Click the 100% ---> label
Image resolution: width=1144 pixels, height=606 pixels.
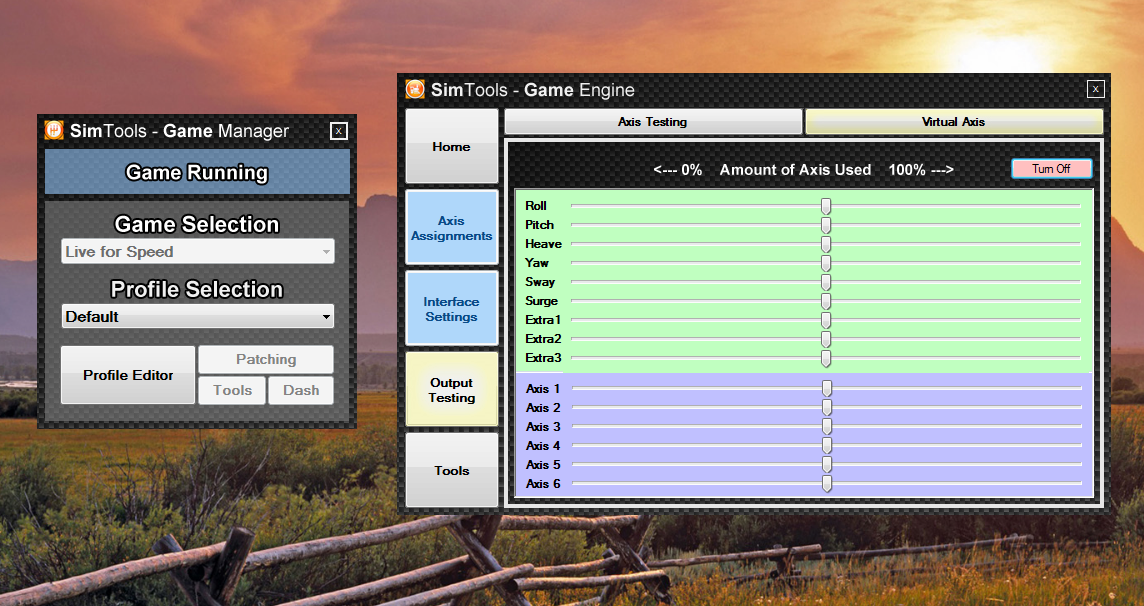(x=921, y=170)
